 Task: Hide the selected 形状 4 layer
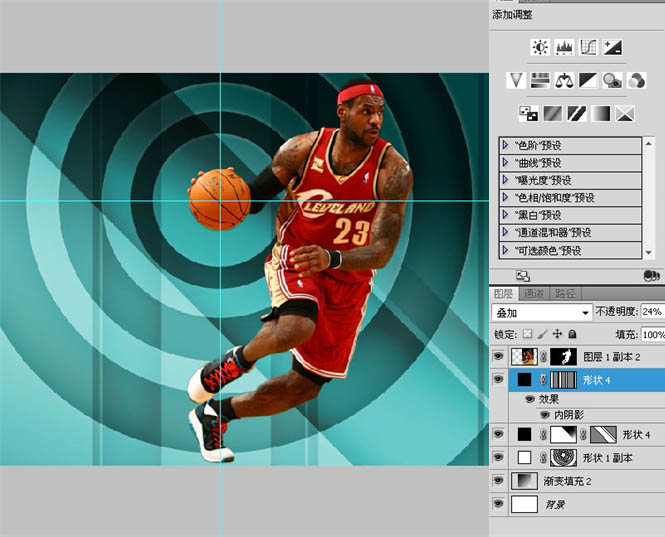[498, 379]
